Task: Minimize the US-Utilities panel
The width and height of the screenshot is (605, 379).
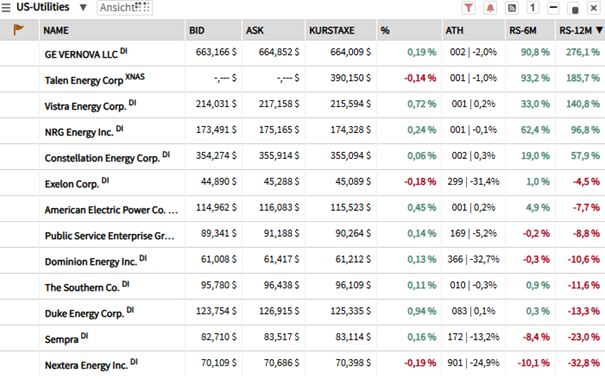Action: [x=553, y=8]
